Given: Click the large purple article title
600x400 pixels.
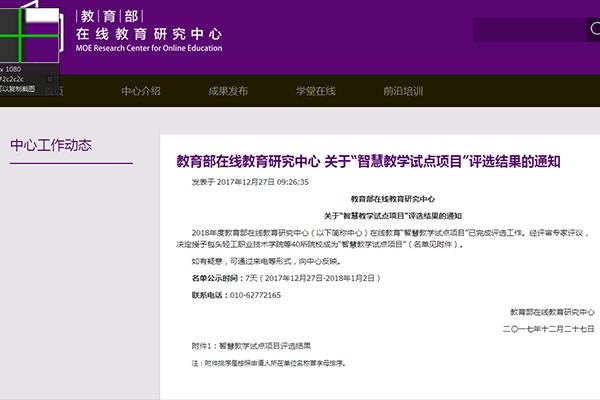Looking at the screenshot, I should tap(368, 160).
